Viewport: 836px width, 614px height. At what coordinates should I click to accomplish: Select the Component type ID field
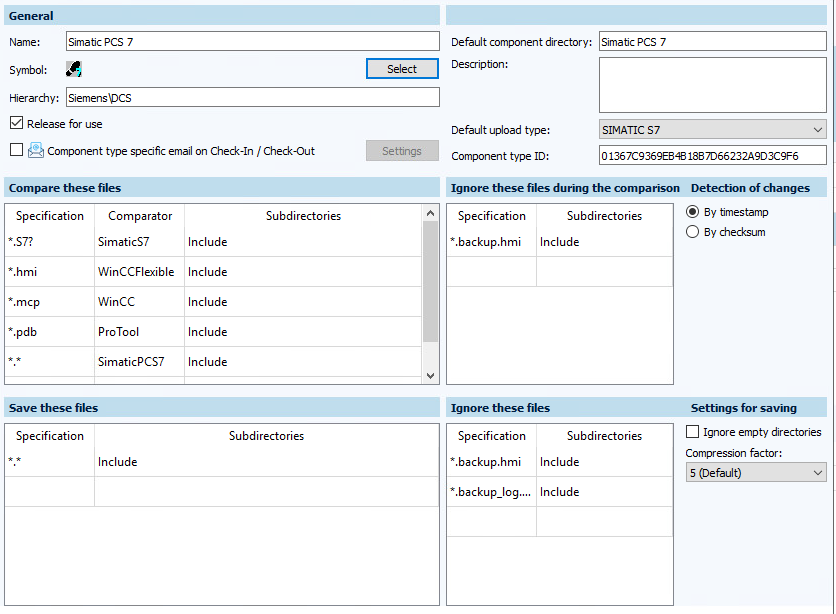coord(713,156)
